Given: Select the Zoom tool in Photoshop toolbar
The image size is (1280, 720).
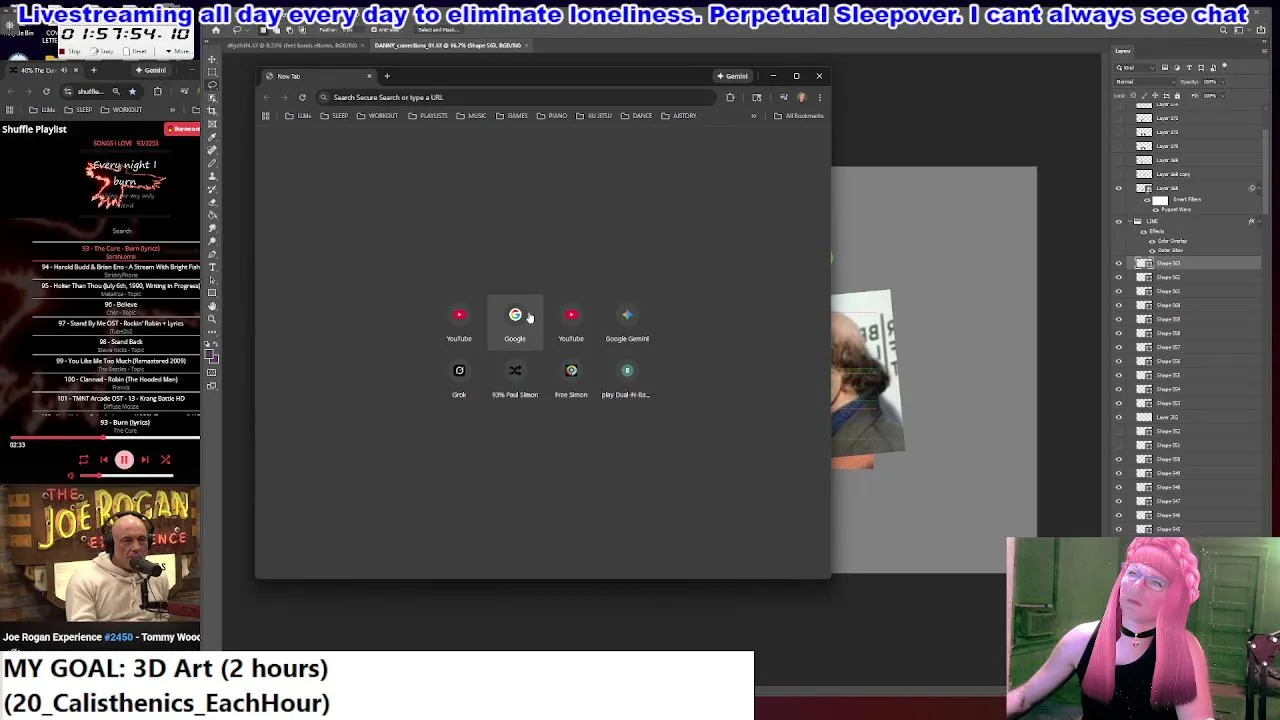Looking at the screenshot, I should [212, 319].
